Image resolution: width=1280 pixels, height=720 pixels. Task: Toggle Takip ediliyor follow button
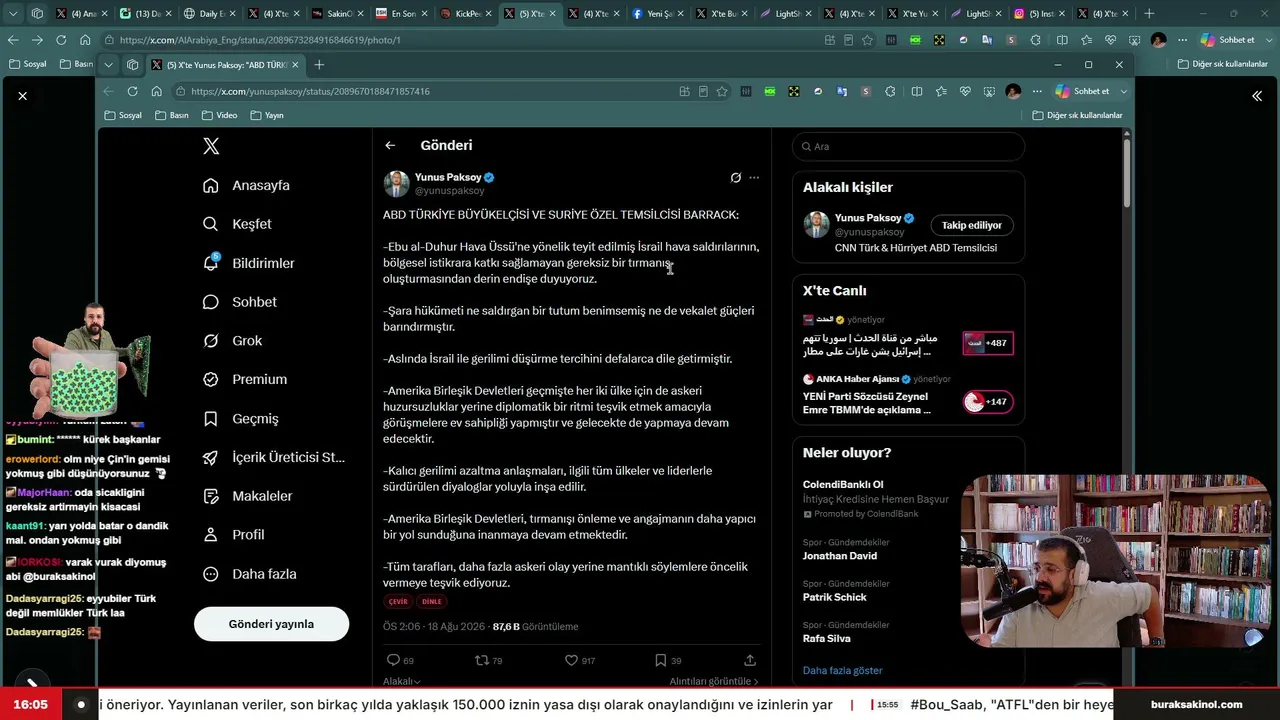(x=972, y=225)
